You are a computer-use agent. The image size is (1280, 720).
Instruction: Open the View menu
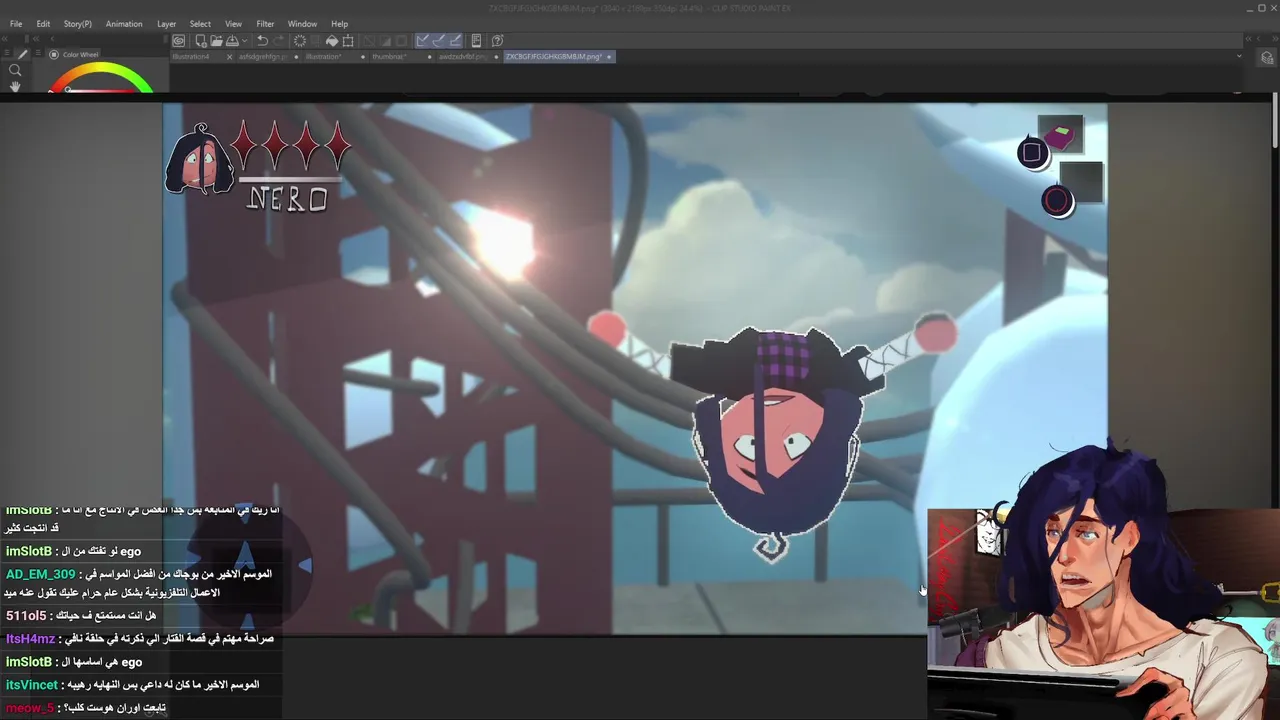point(233,24)
